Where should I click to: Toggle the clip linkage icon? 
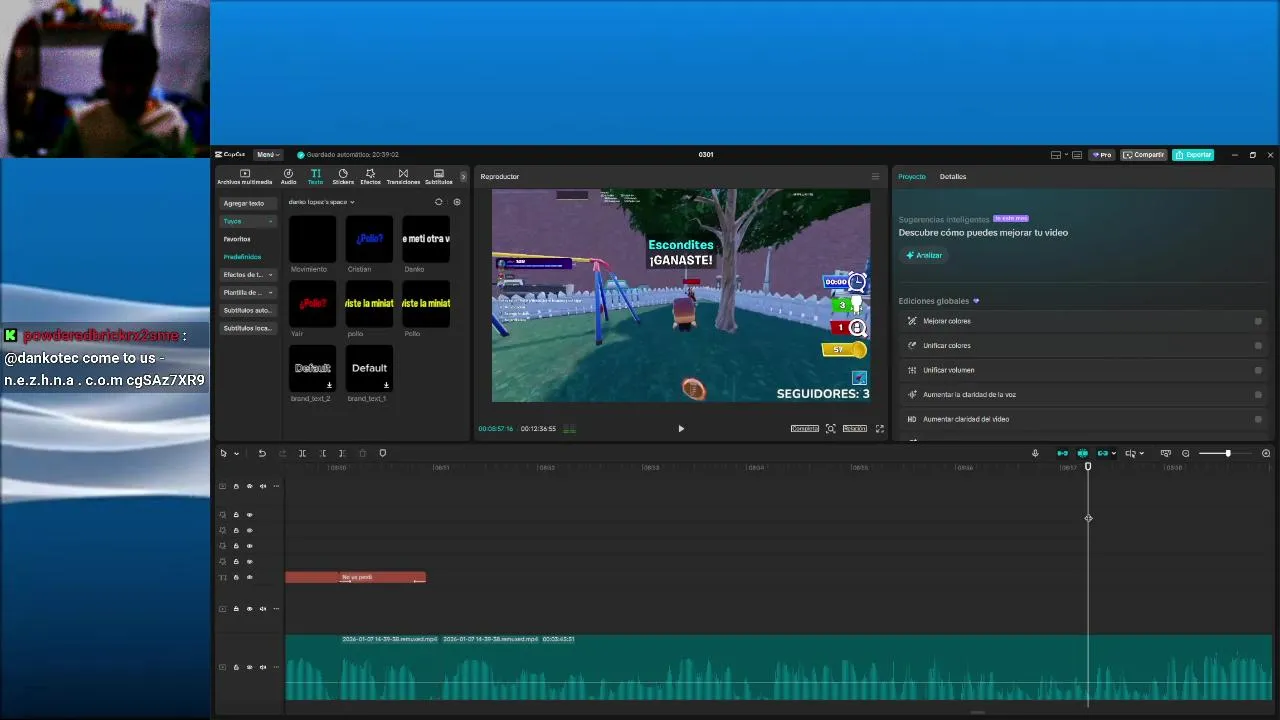[x=1102, y=453]
